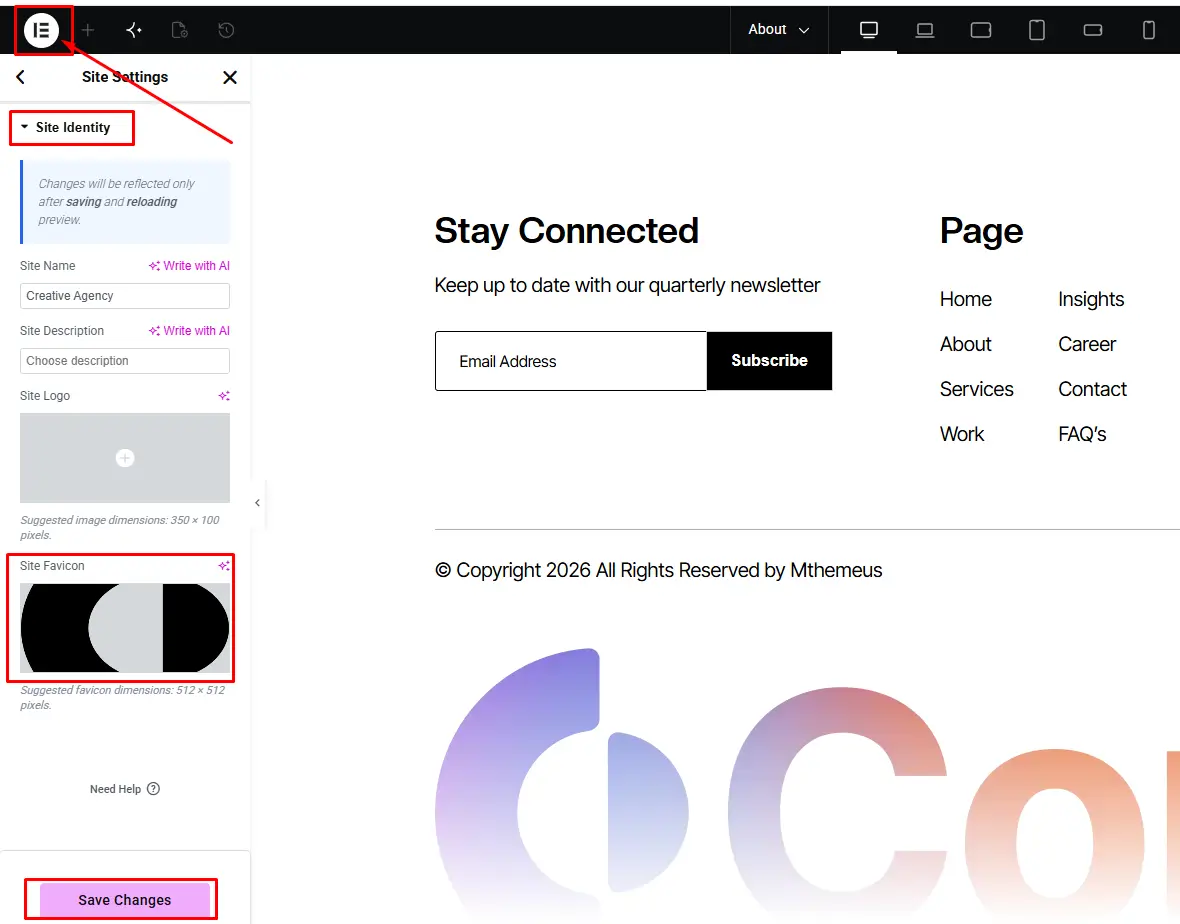Screen dimensions: 1180x924
Task: Click the Save Changes button
Action: (x=125, y=900)
